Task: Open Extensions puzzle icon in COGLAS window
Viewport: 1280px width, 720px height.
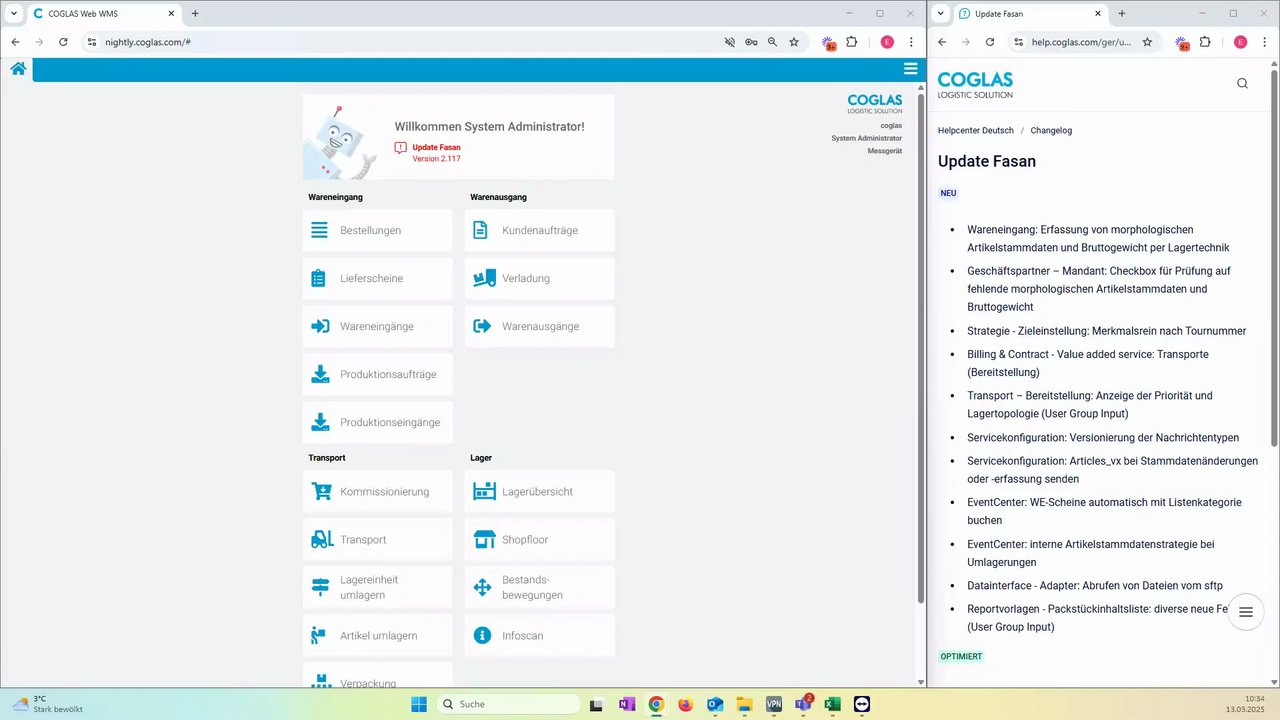Action: click(x=852, y=42)
